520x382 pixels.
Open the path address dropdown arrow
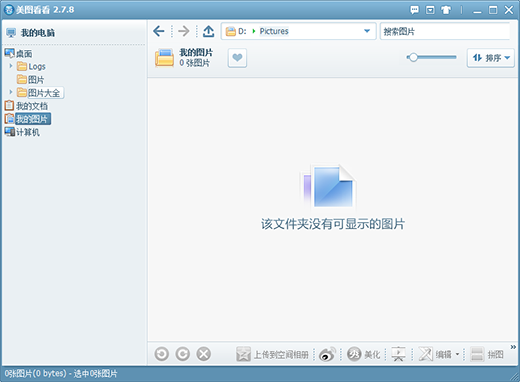tap(367, 31)
